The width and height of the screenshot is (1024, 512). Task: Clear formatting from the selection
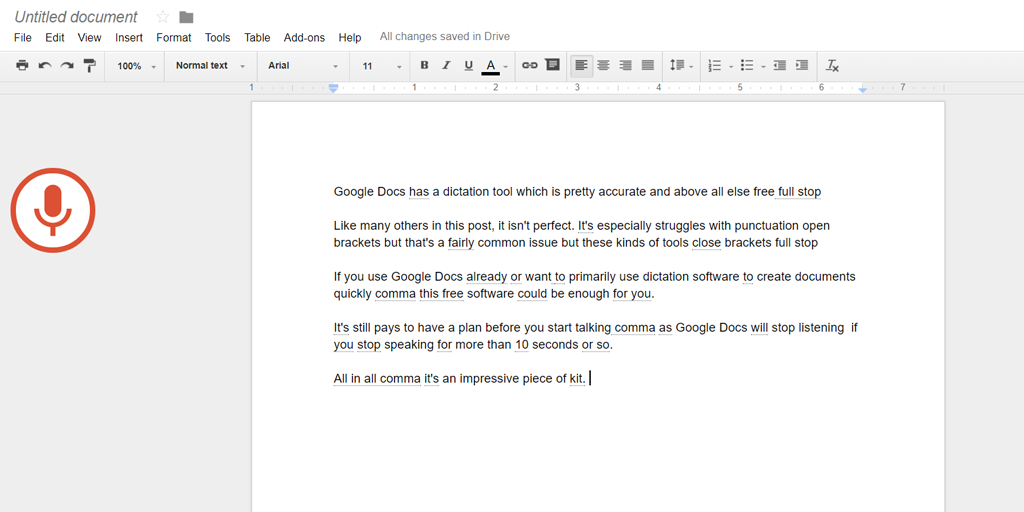833,65
